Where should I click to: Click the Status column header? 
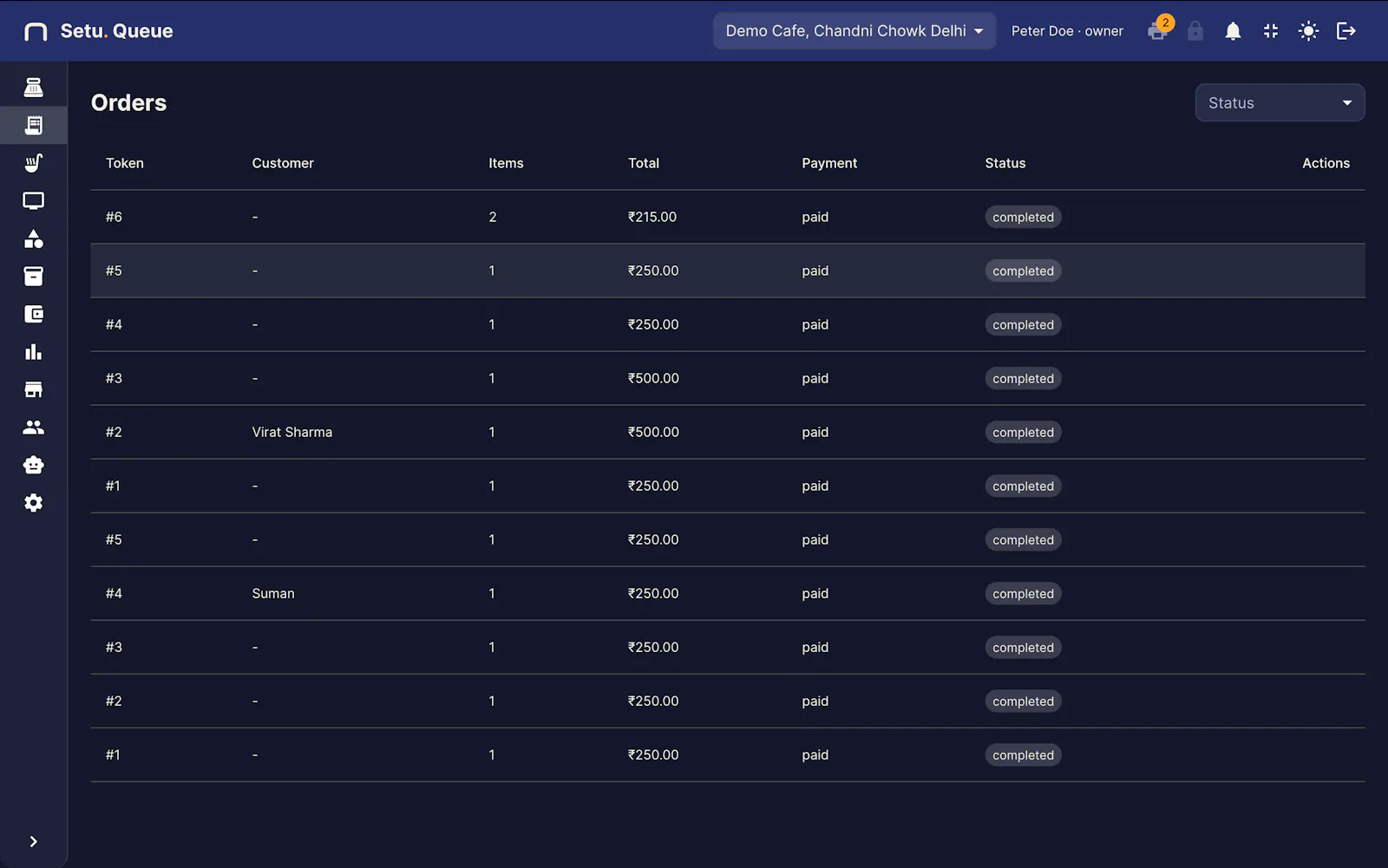[1005, 163]
